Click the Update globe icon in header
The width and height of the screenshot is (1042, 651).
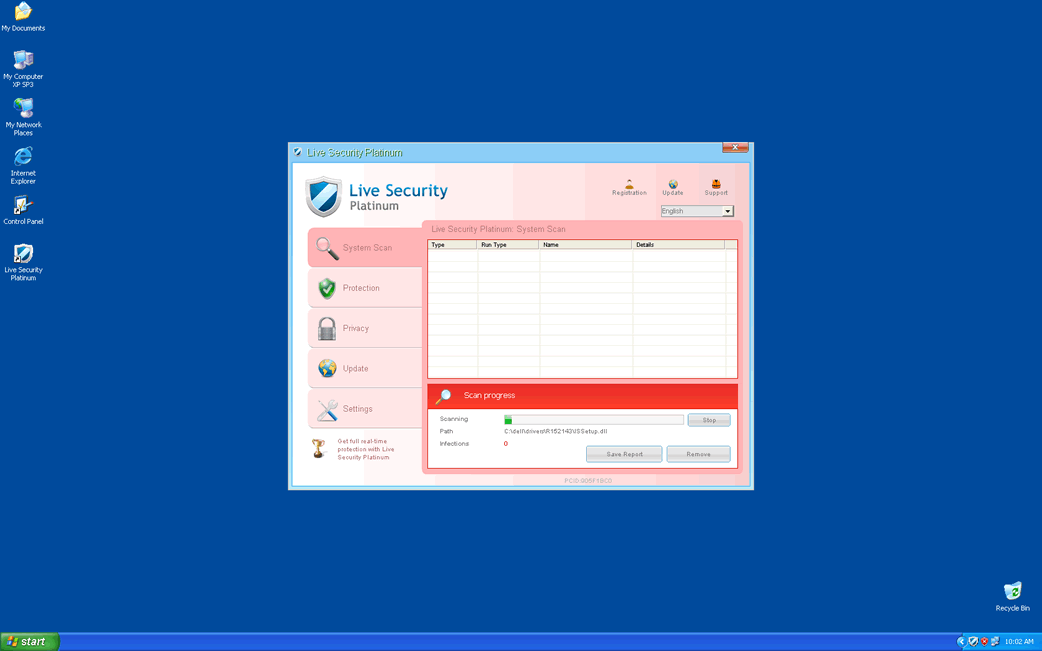tap(673, 186)
